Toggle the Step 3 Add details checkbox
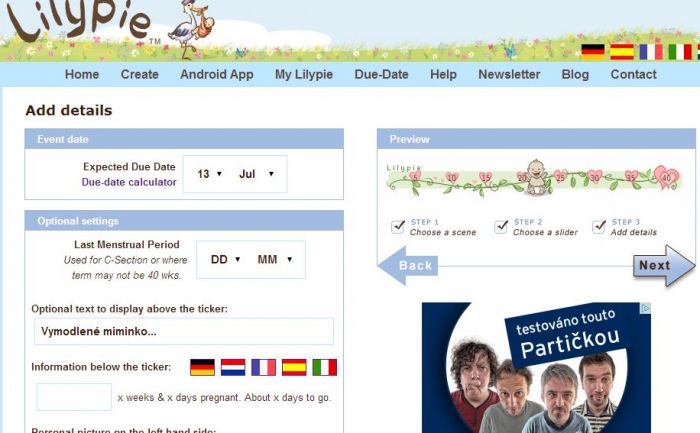This screenshot has width=700, height=433. [599, 227]
